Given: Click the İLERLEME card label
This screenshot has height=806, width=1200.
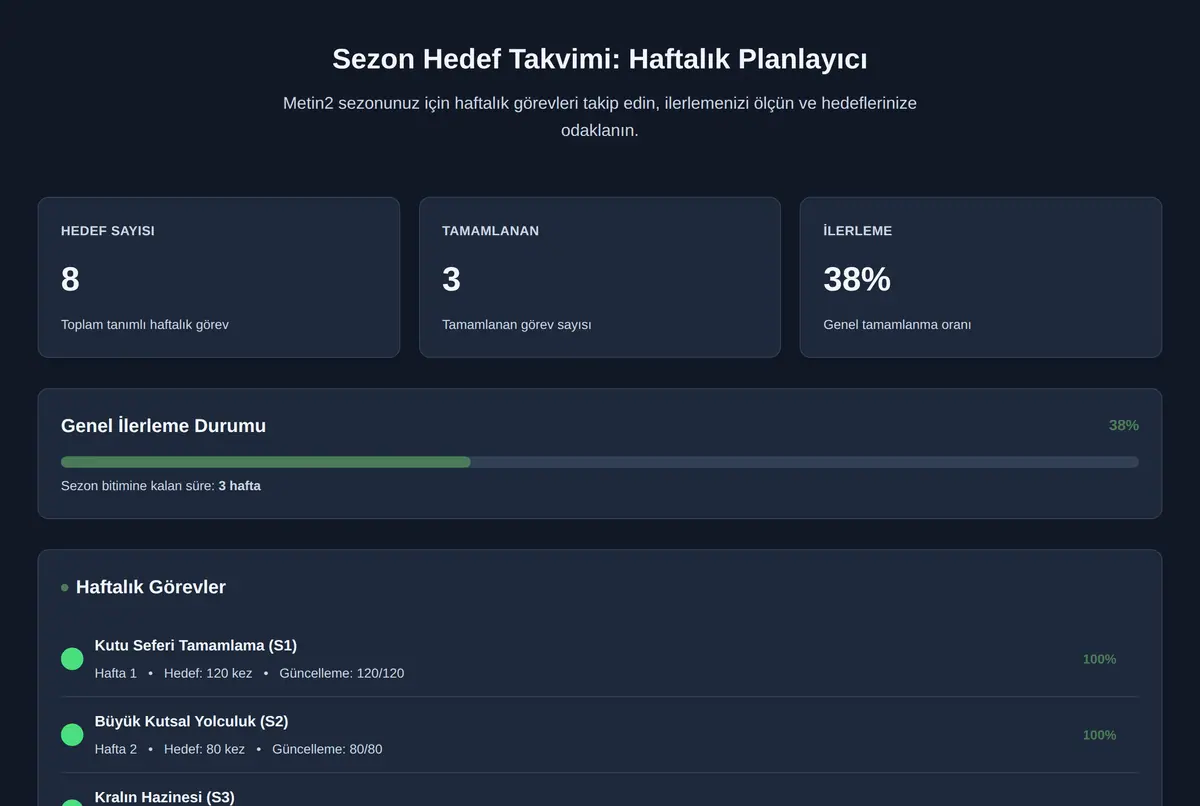Looking at the screenshot, I should point(858,231).
